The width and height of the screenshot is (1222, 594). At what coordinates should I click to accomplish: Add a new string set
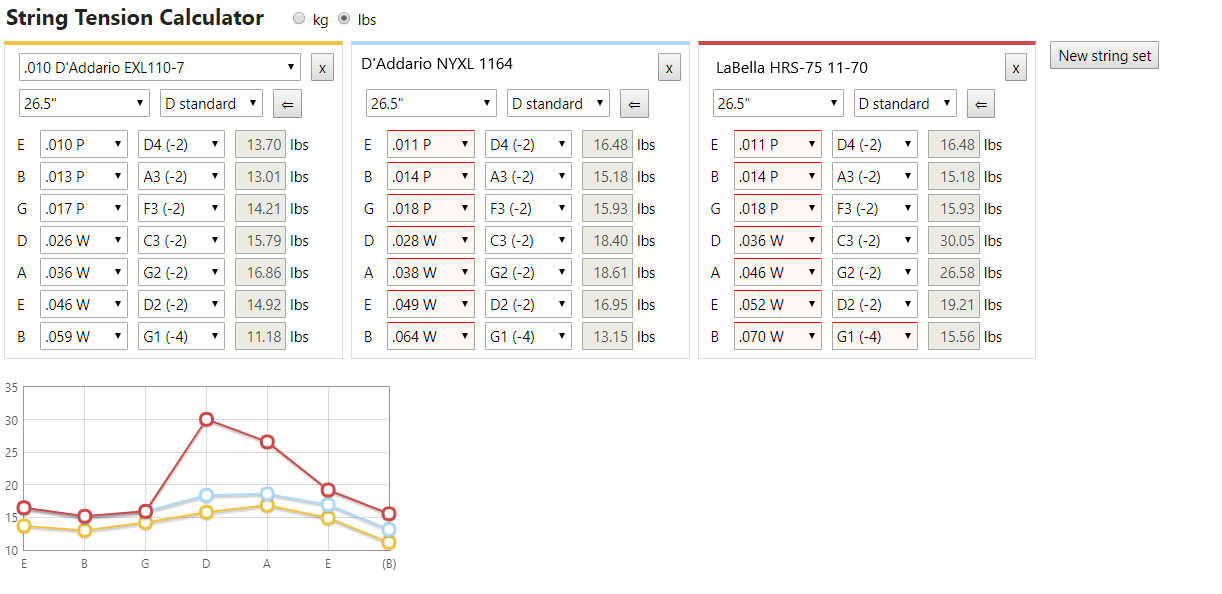pos(1104,56)
